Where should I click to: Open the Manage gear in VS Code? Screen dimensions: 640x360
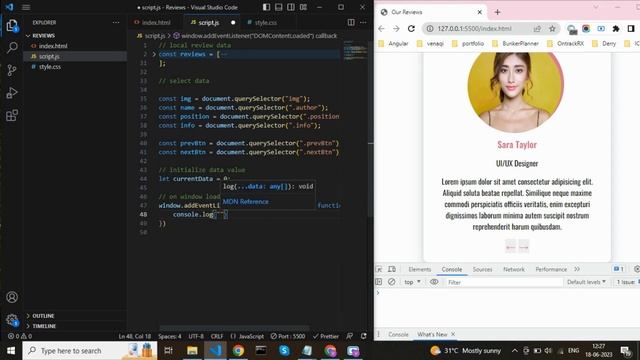click(x=12, y=320)
